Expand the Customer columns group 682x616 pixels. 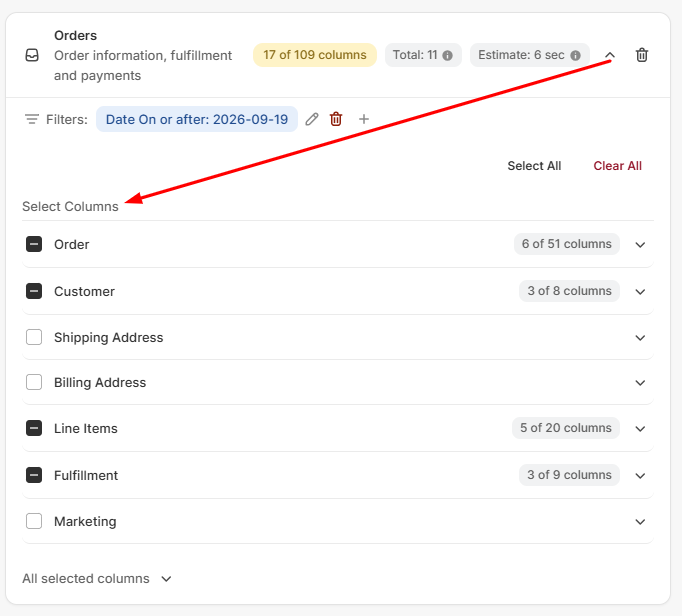640,291
